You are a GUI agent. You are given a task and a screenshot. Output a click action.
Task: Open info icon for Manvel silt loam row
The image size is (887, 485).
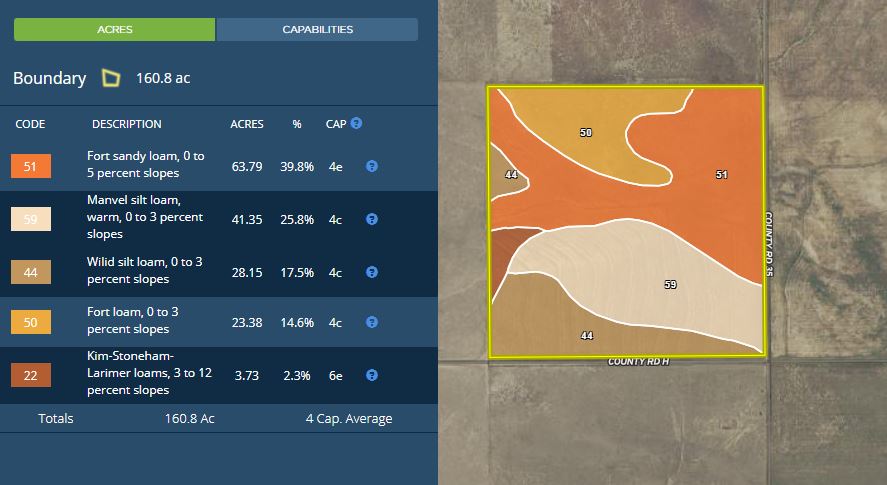[x=371, y=218]
